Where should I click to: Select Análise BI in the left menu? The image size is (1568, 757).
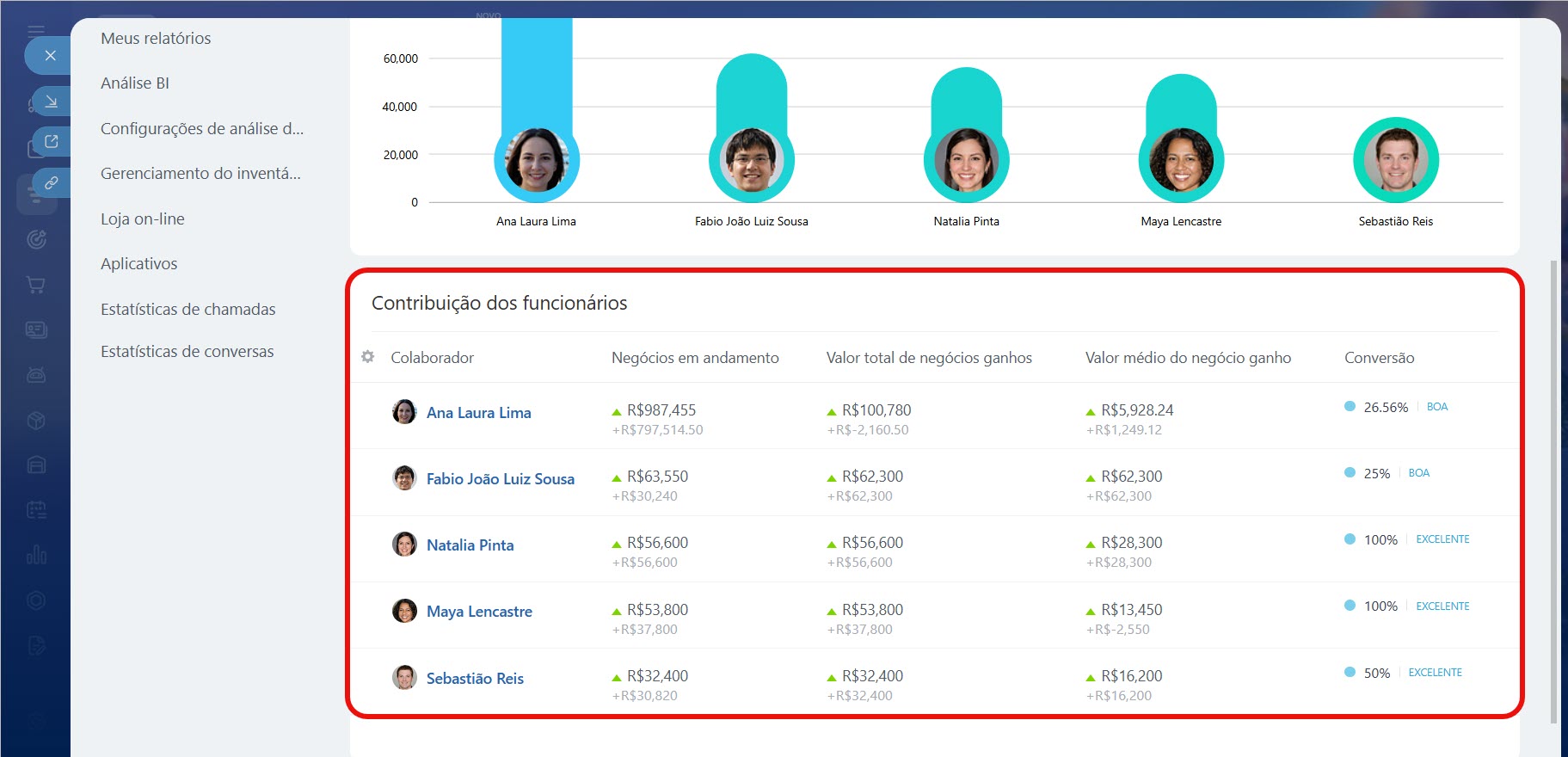[135, 83]
